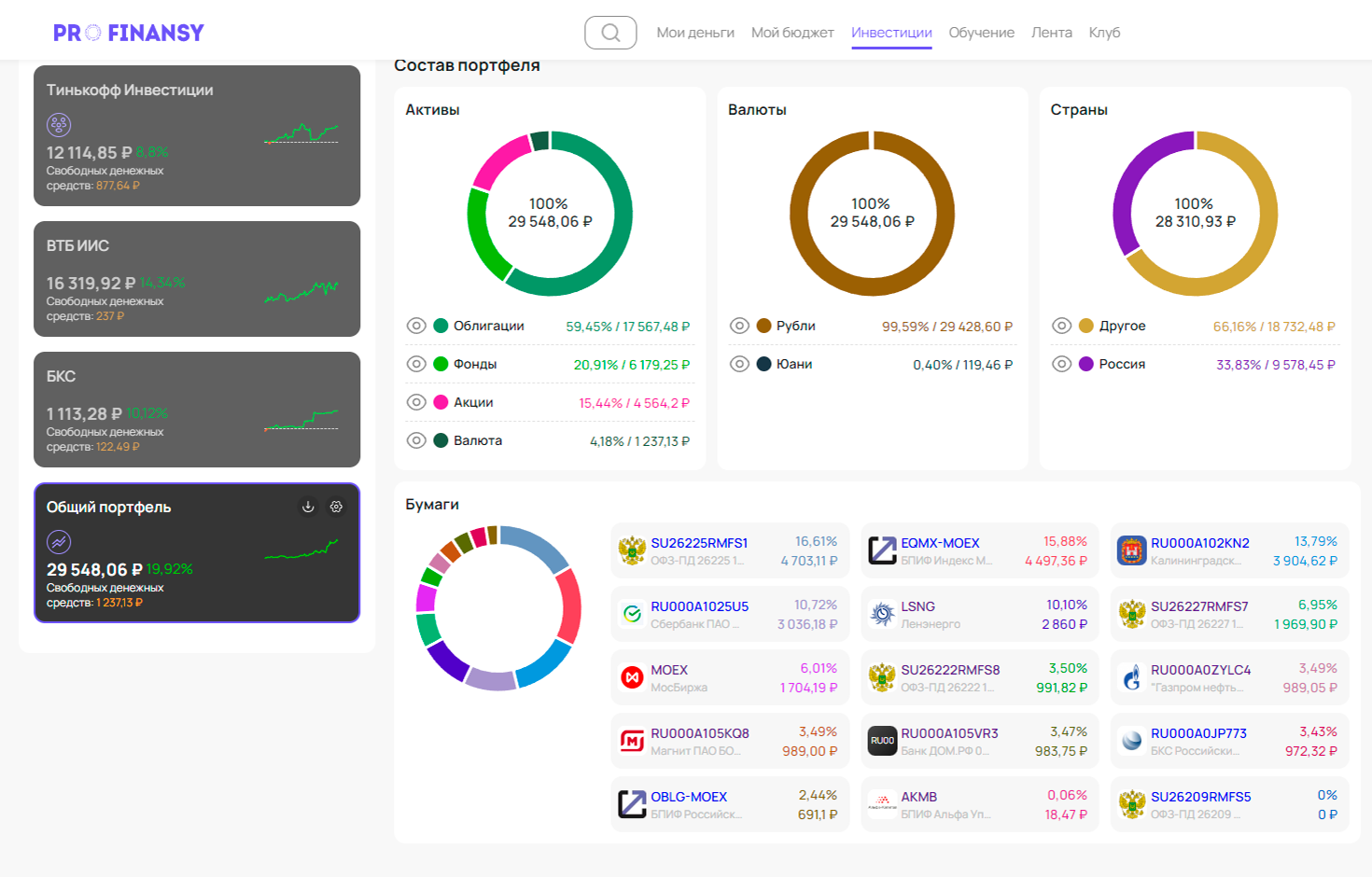Click the Магнит red logo icon
Viewport: 1372px width, 877px height.
[632, 741]
